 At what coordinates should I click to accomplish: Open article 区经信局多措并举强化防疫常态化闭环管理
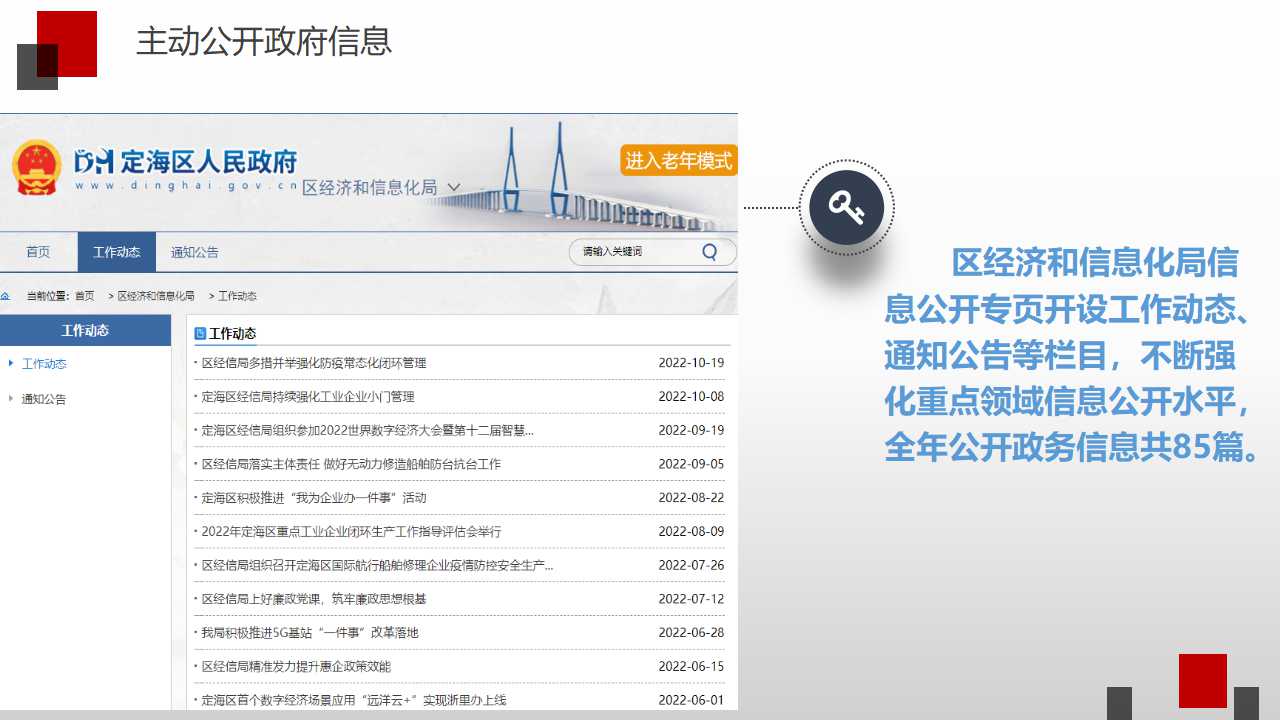coord(314,363)
